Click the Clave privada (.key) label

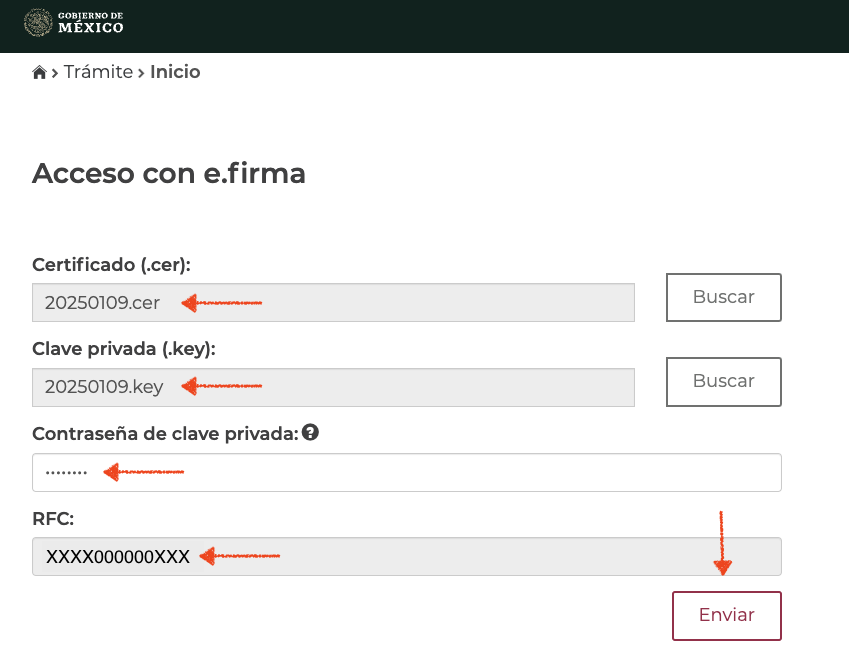[124, 349]
